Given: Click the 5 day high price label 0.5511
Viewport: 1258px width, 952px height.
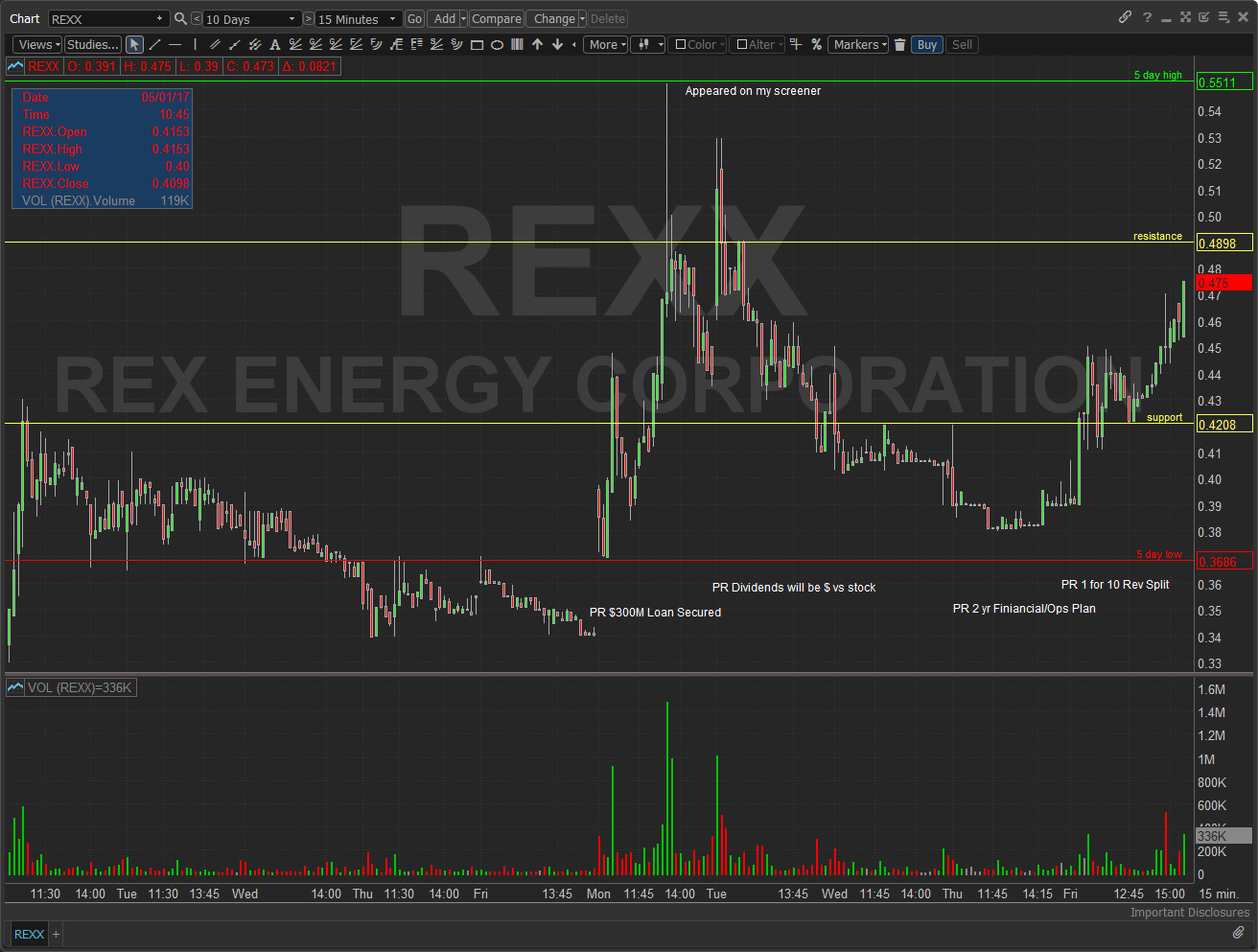Looking at the screenshot, I should click(1225, 82).
